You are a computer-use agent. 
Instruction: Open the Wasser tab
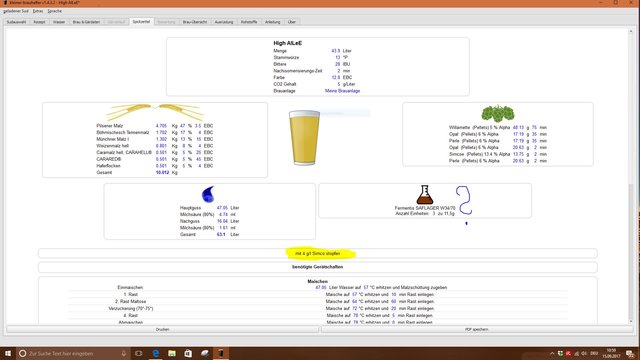tap(59, 22)
